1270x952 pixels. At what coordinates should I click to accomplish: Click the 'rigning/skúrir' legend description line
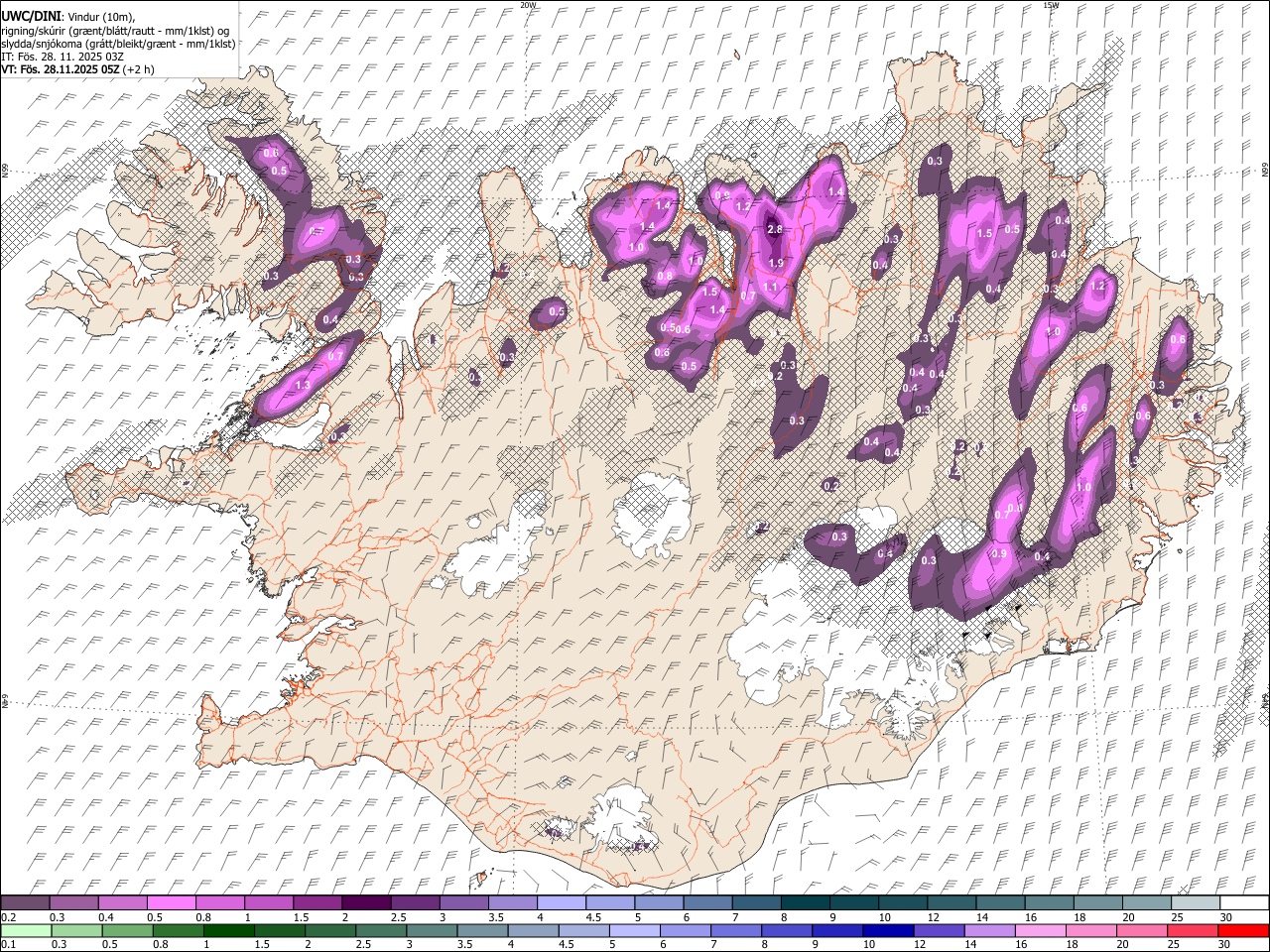[x=115, y=30]
